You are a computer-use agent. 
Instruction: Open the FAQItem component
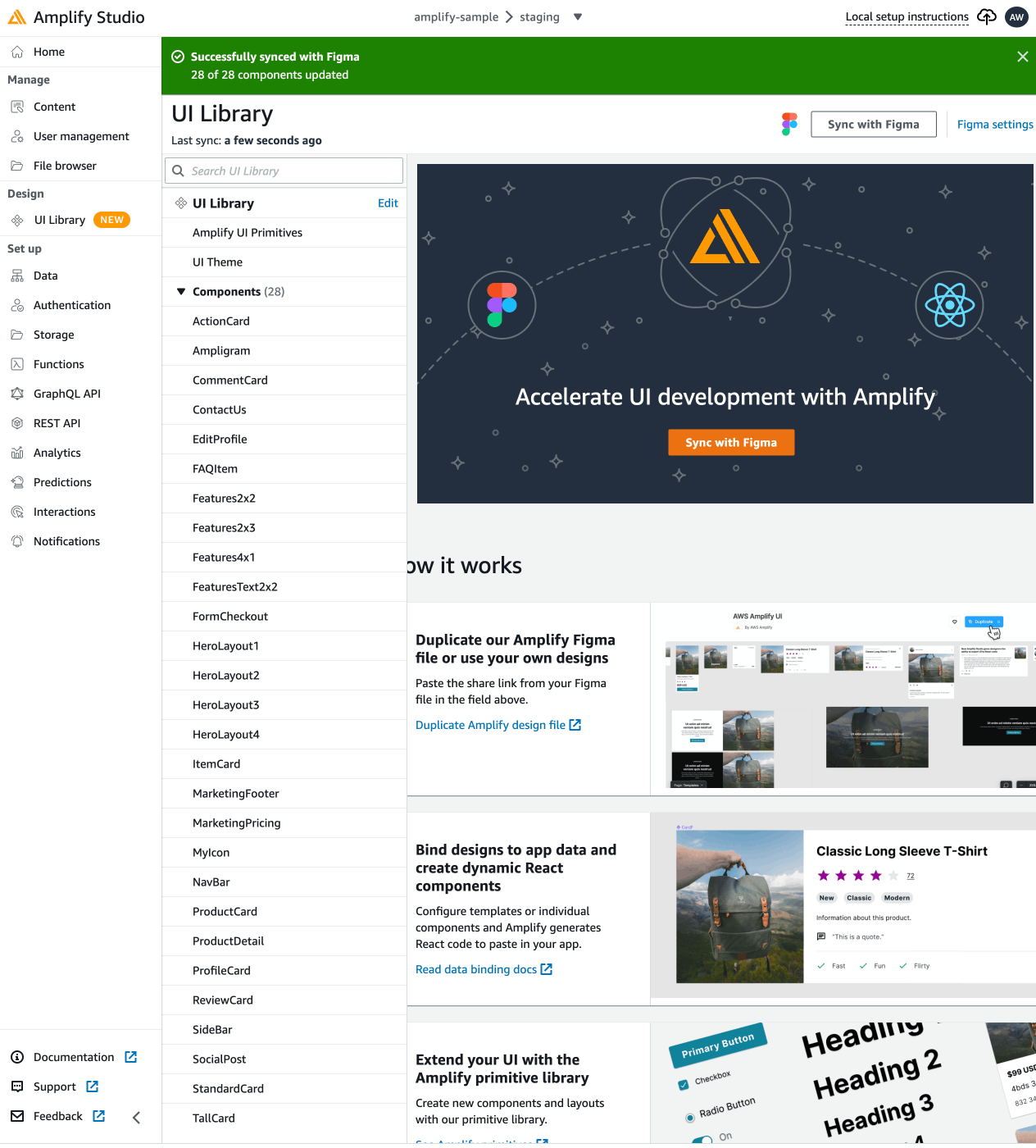[x=284, y=469]
